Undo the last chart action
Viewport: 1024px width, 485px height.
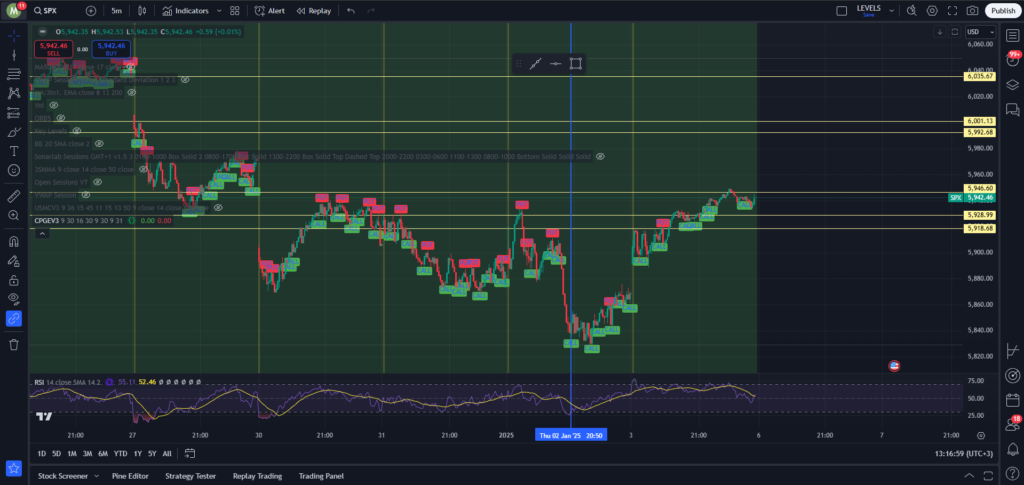(351, 10)
